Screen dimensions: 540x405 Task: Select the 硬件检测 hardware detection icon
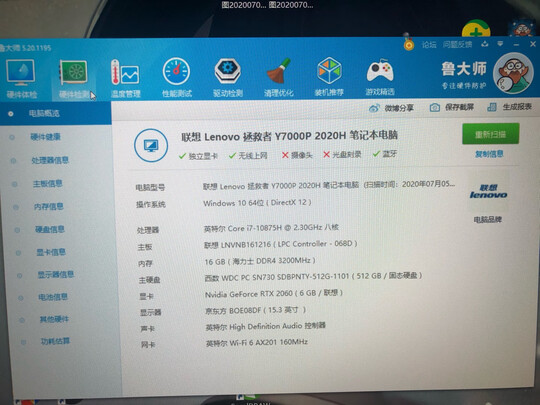coord(74,79)
